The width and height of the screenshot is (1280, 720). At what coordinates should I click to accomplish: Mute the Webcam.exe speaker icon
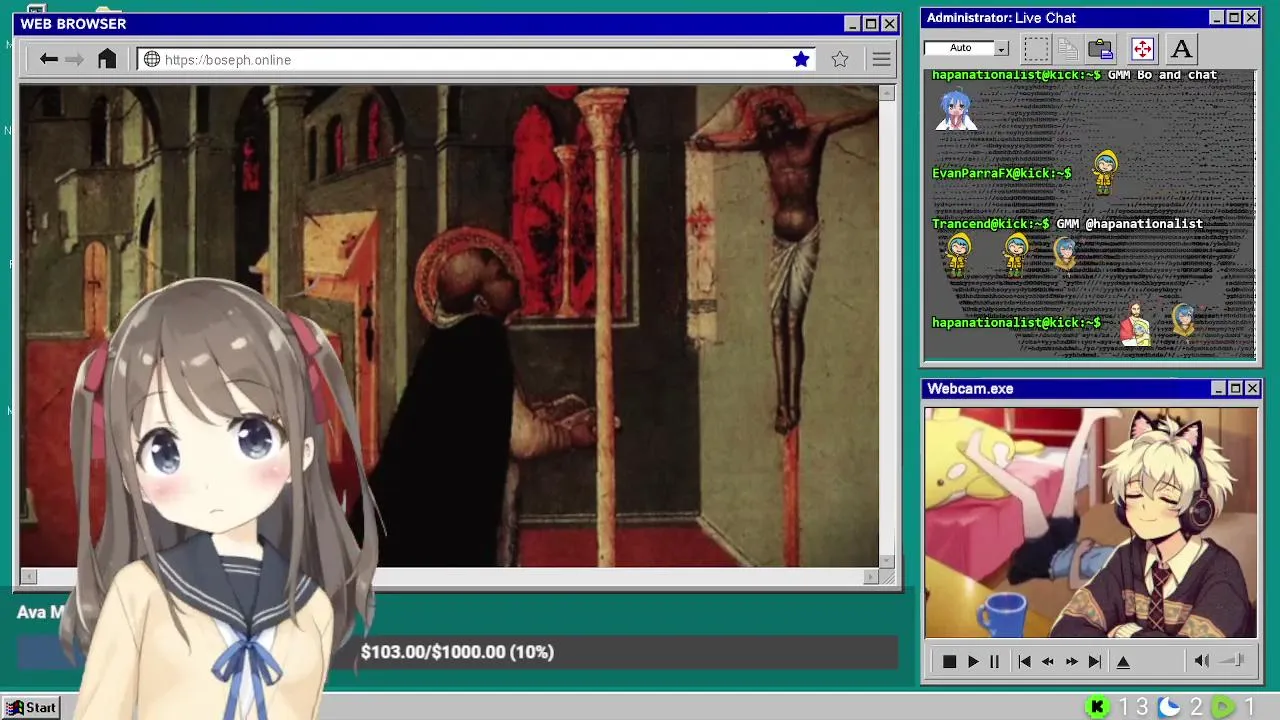click(x=1202, y=660)
